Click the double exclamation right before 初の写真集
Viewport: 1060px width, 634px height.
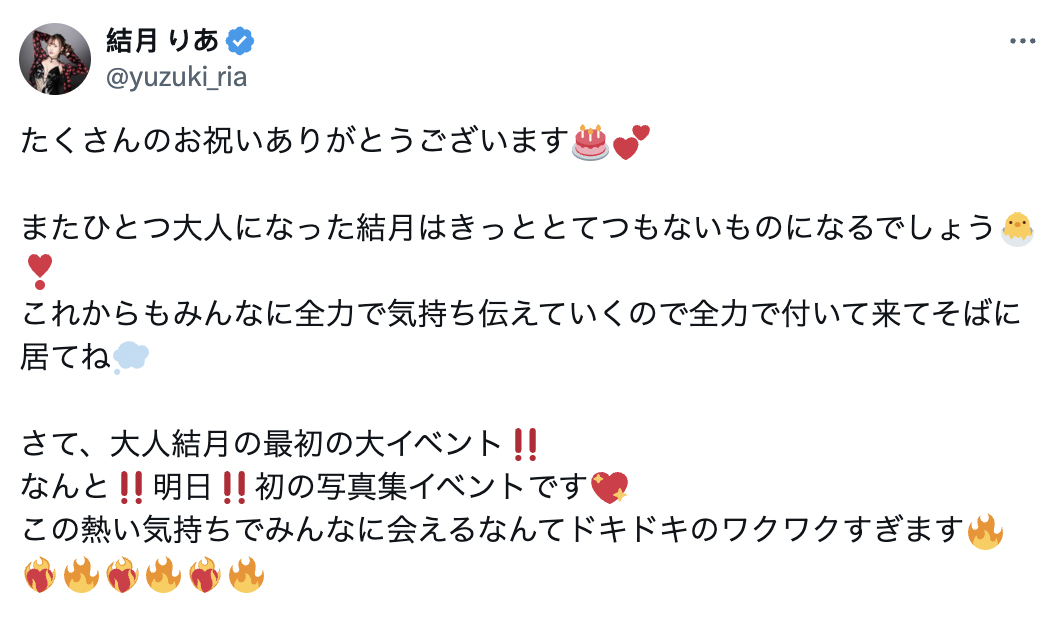point(234,487)
